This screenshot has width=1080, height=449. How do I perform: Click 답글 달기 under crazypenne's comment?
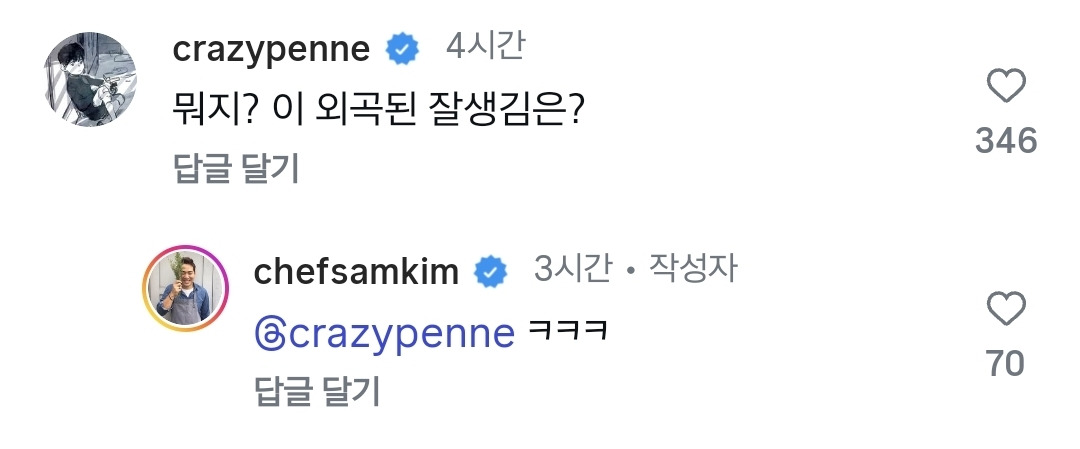(x=236, y=170)
